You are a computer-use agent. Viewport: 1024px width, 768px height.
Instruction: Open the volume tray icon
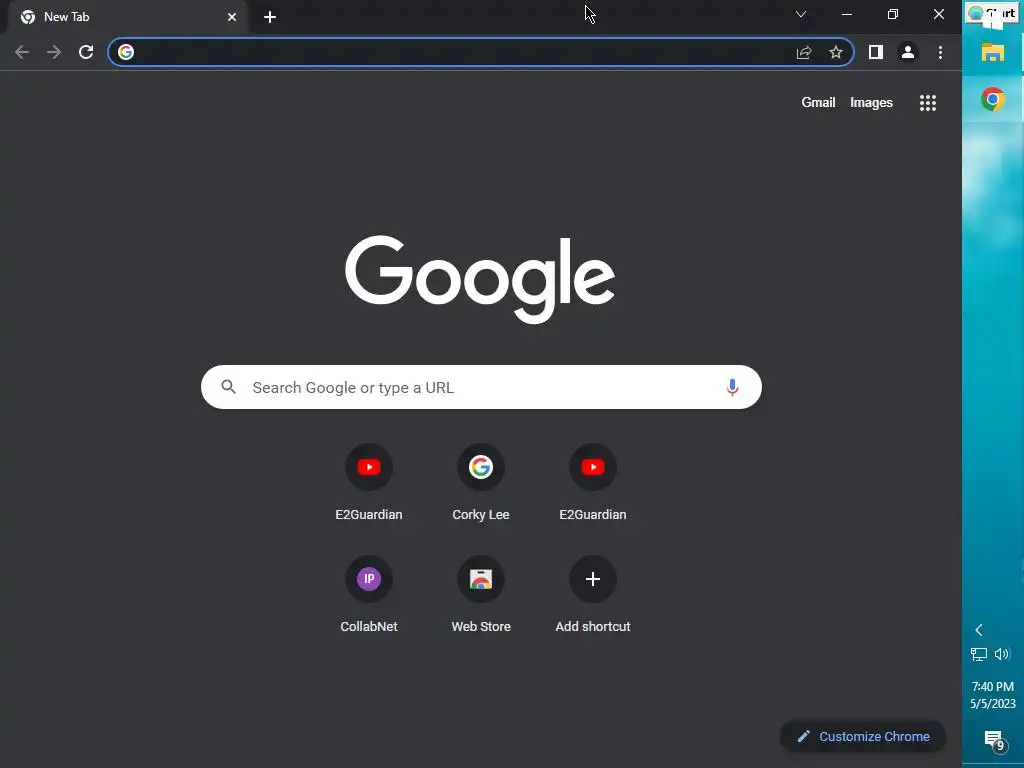[x=1002, y=654]
